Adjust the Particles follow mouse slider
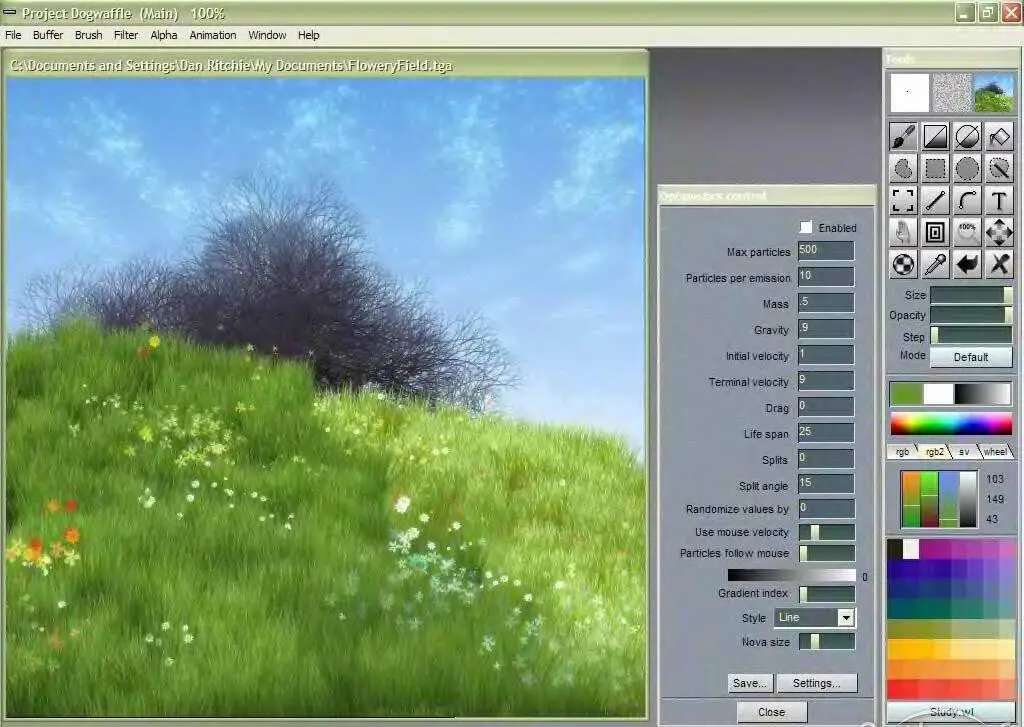The image size is (1024, 727). [827, 553]
